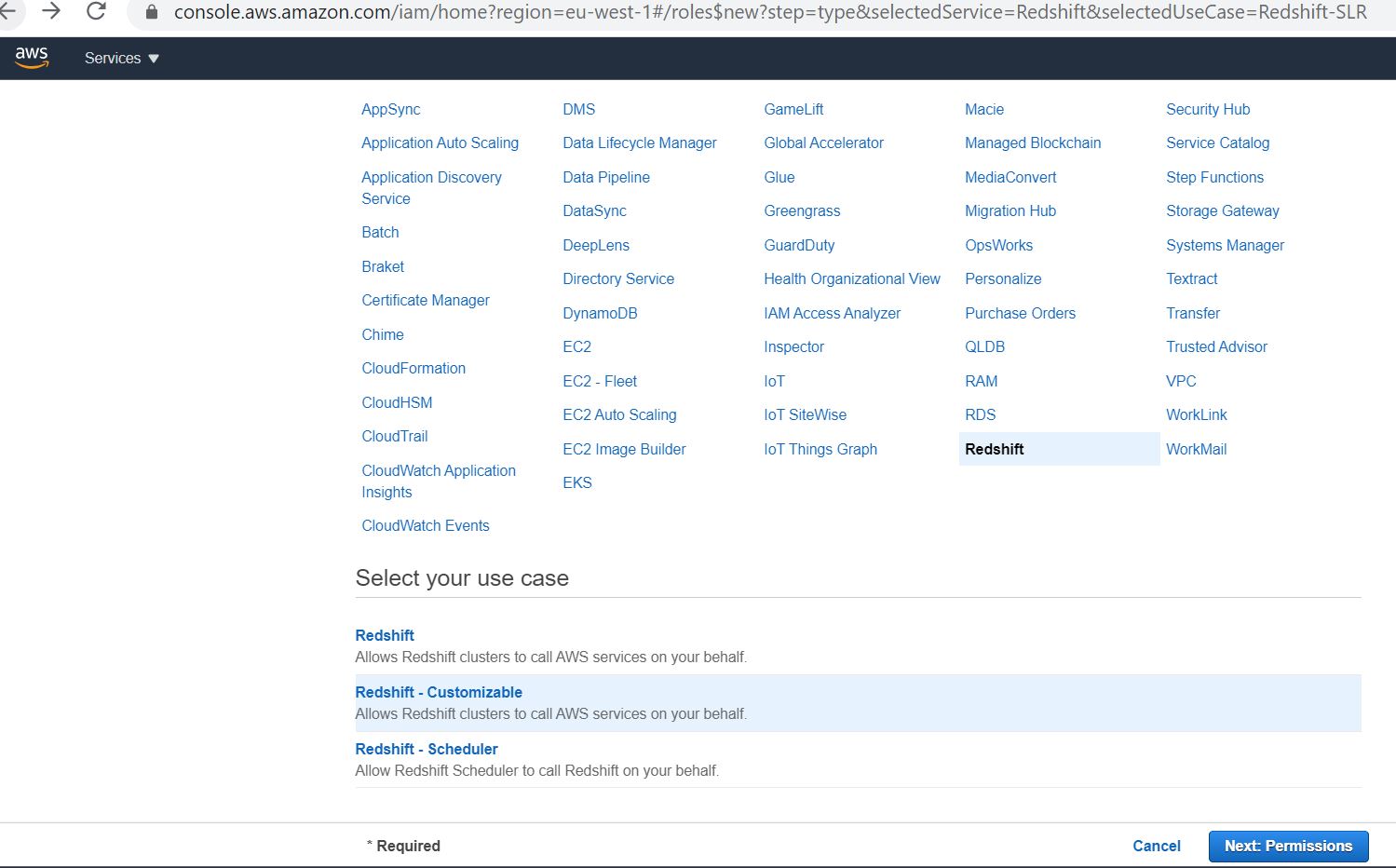This screenshot has width=1396, height=868.
Task: Select IoT Things Graph
Action: (x=820, y=449)
